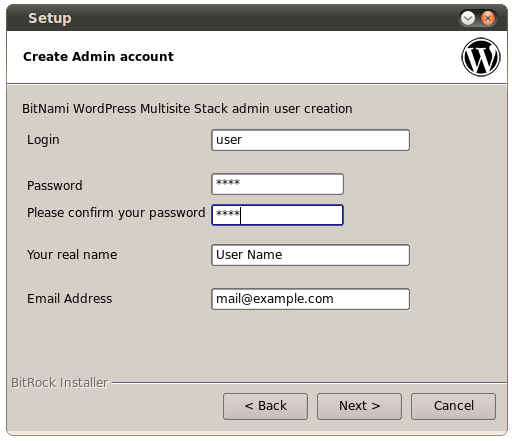The height and width of the screenshot is (441, 512).
Task: Click the Please confirm your password label
Action: tap(116, 213)
